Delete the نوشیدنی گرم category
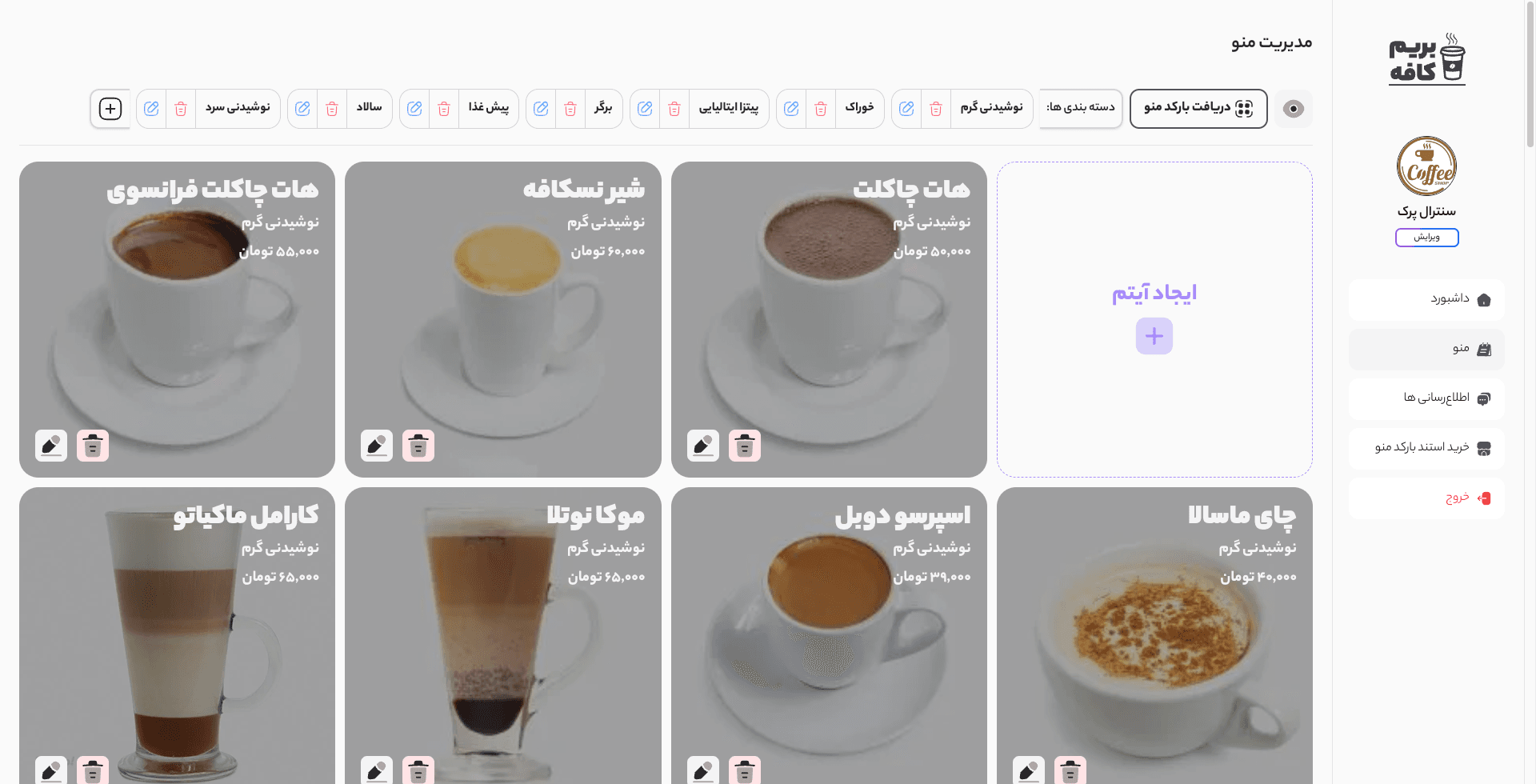The width and height of the screenshot is (1536, 784). (x=936, y=109)
